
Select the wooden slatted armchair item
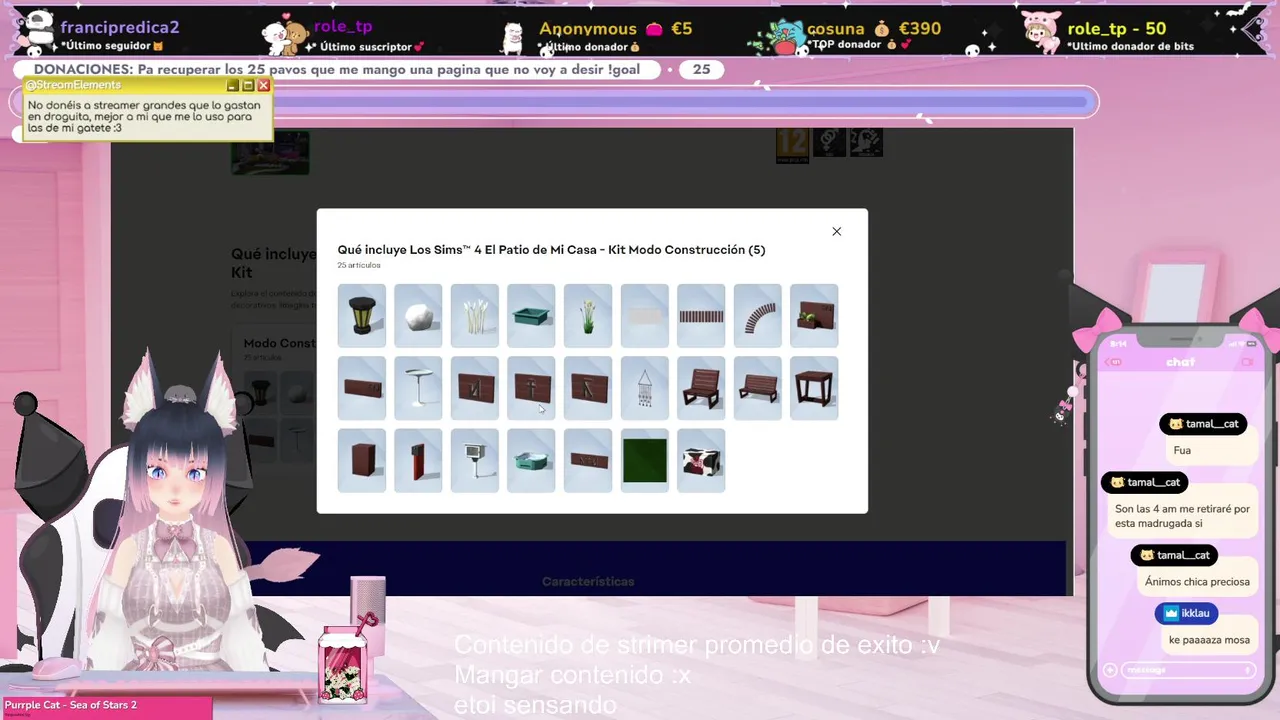(701, 388)
